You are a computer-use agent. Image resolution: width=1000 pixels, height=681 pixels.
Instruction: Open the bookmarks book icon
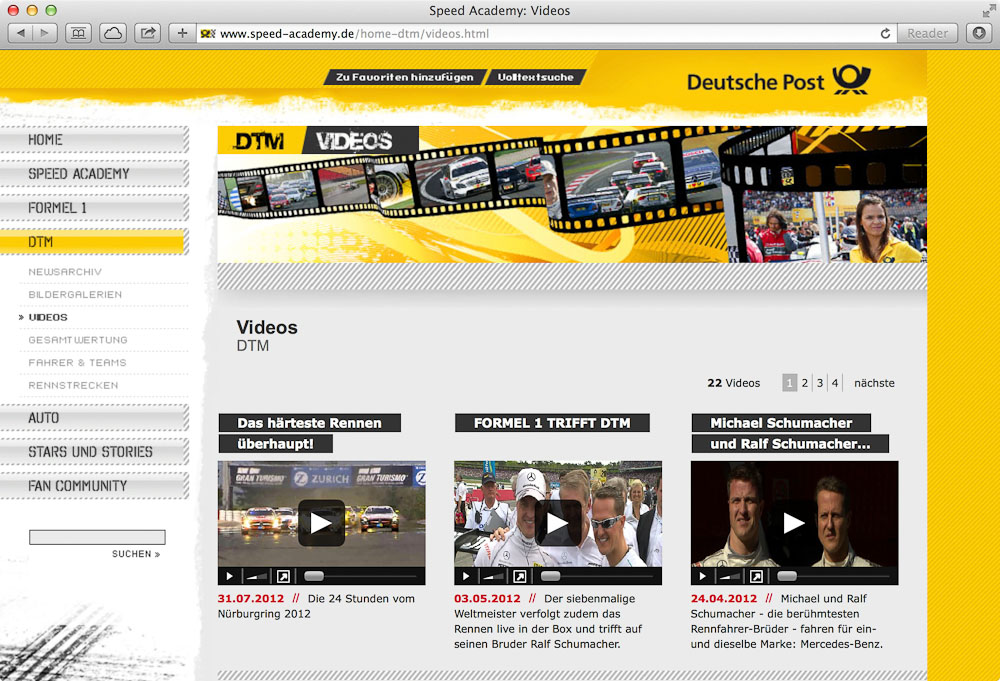click(x=78, y=33)
